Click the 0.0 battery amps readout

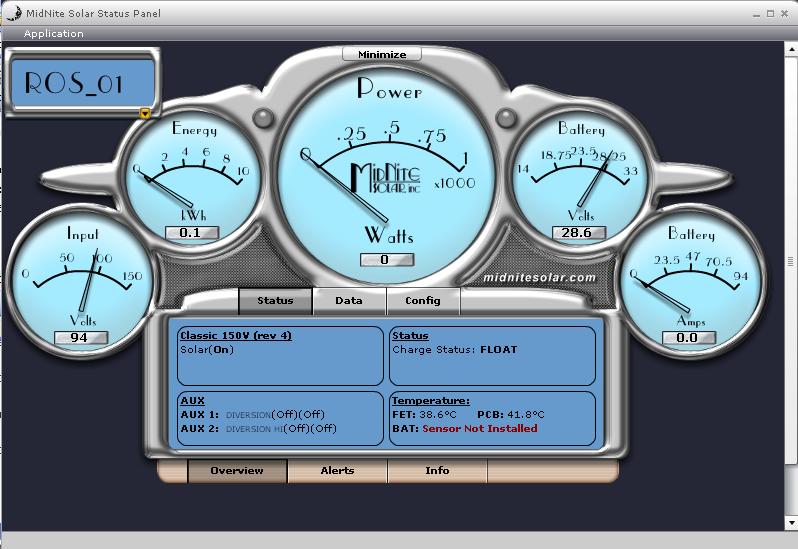point(689,338)
